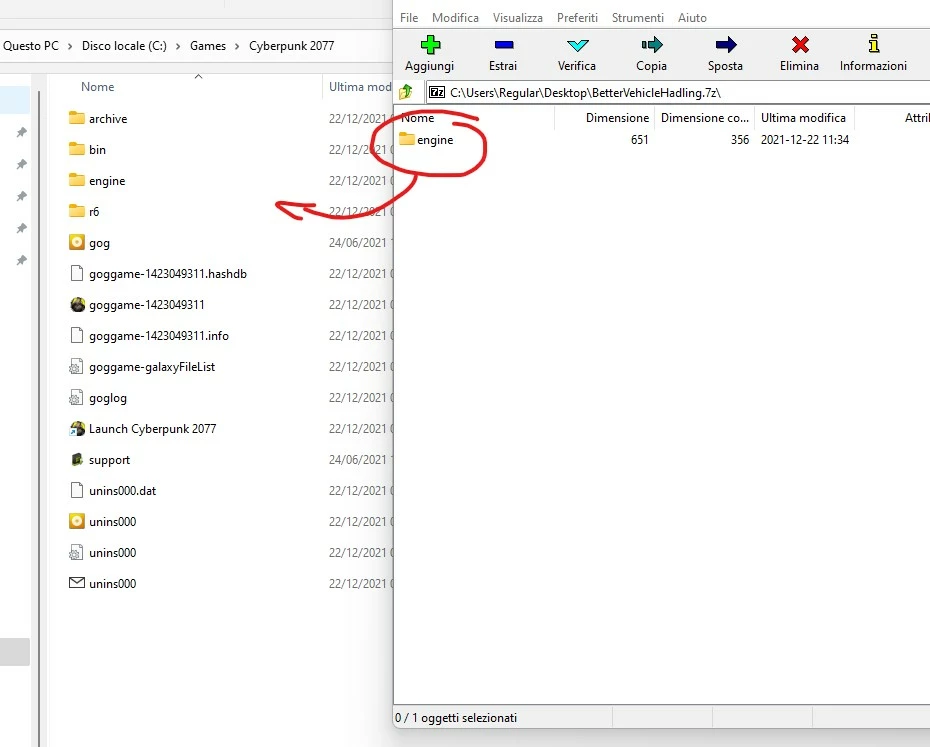Click the green Aggiungi plus icon
930x747 pixels.
pyautogui.click(x=430, y=45)
